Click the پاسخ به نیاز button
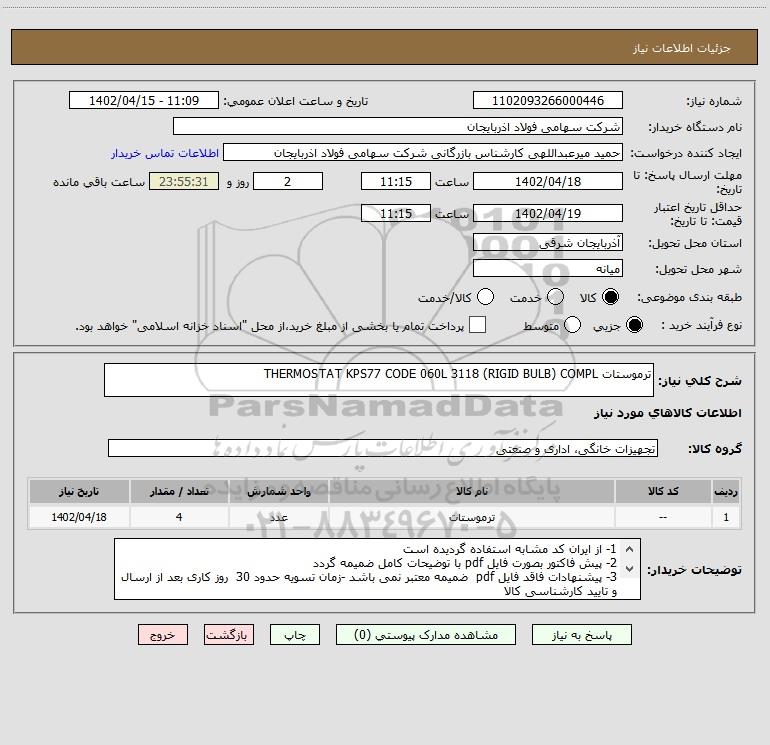 582,635
